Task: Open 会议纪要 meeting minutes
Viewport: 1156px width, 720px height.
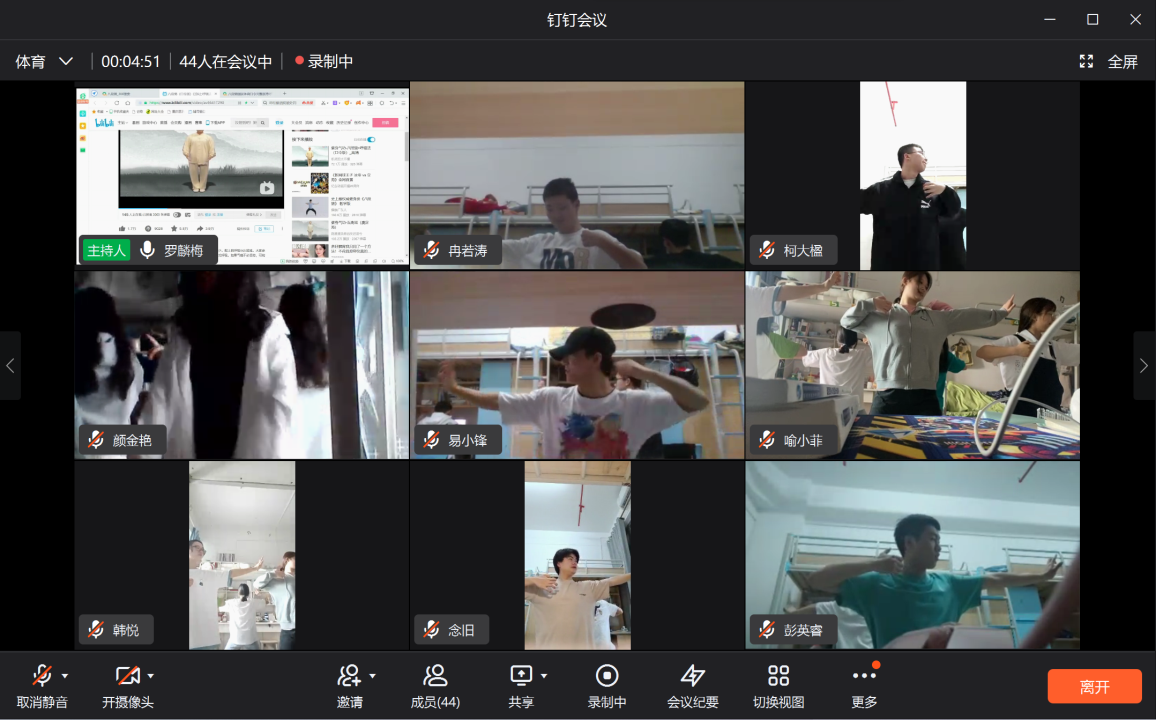Action: (x=693, y=676)
